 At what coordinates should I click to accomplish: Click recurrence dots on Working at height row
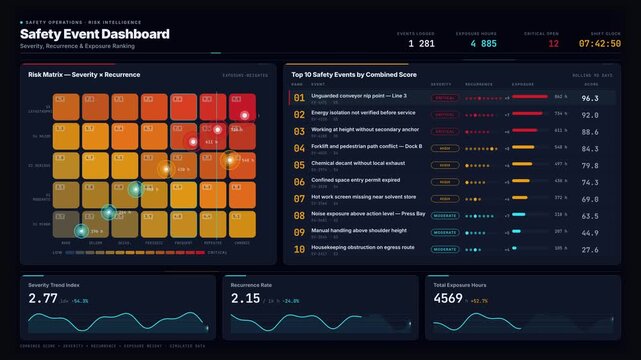(477, 132)
